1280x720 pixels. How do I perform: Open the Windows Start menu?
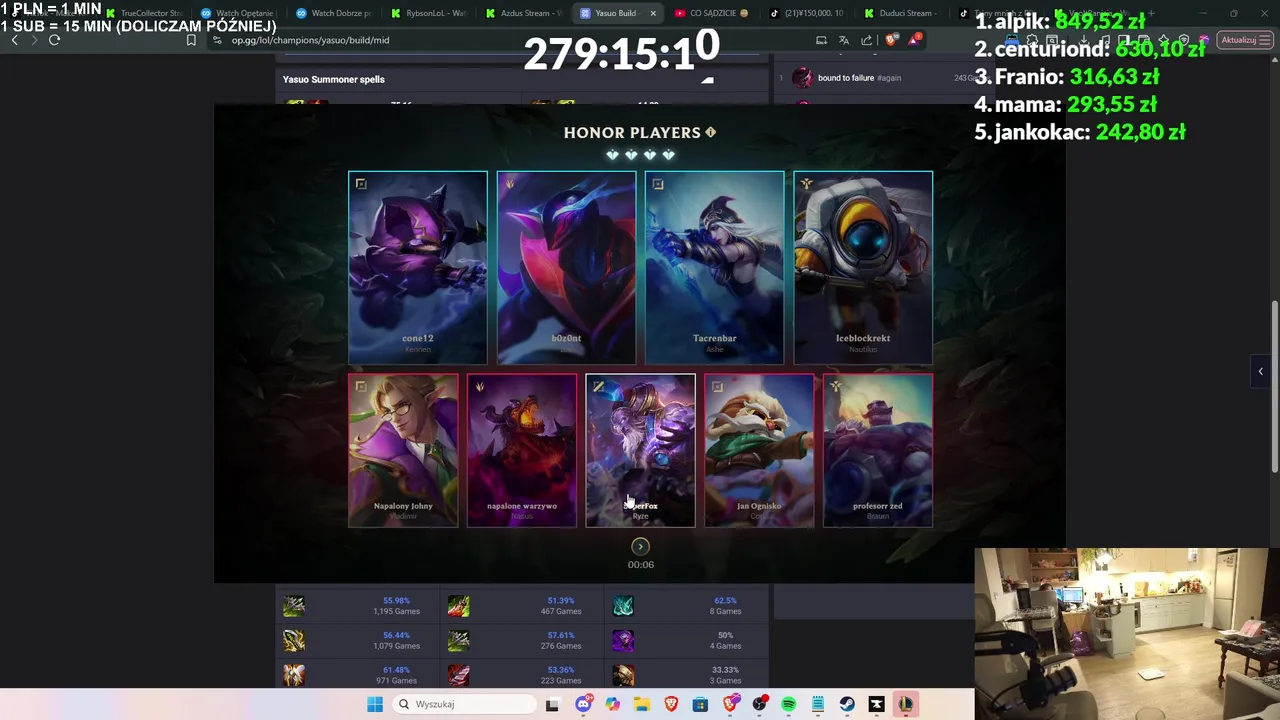pyautogui.click(x=375, y=704)
